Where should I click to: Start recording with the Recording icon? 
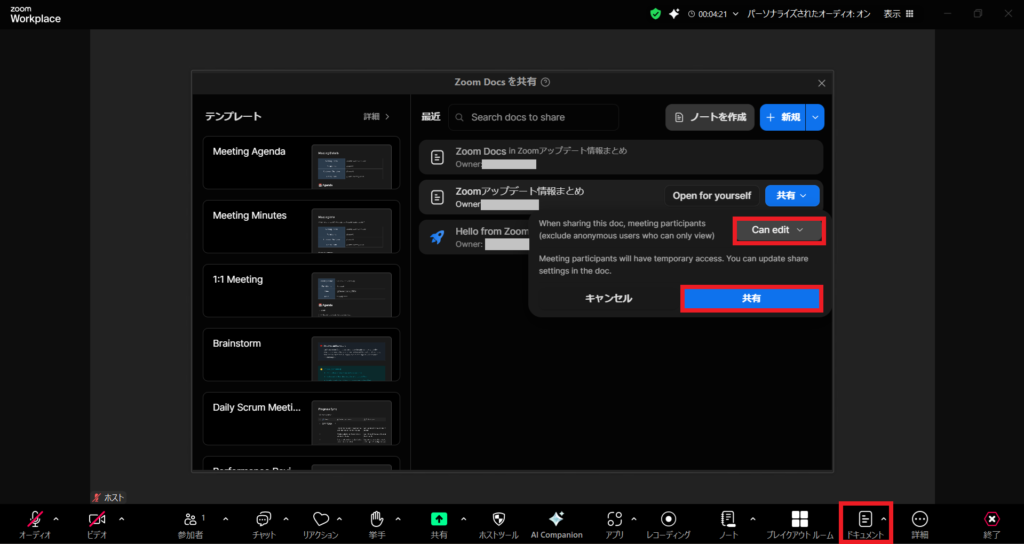668,518
